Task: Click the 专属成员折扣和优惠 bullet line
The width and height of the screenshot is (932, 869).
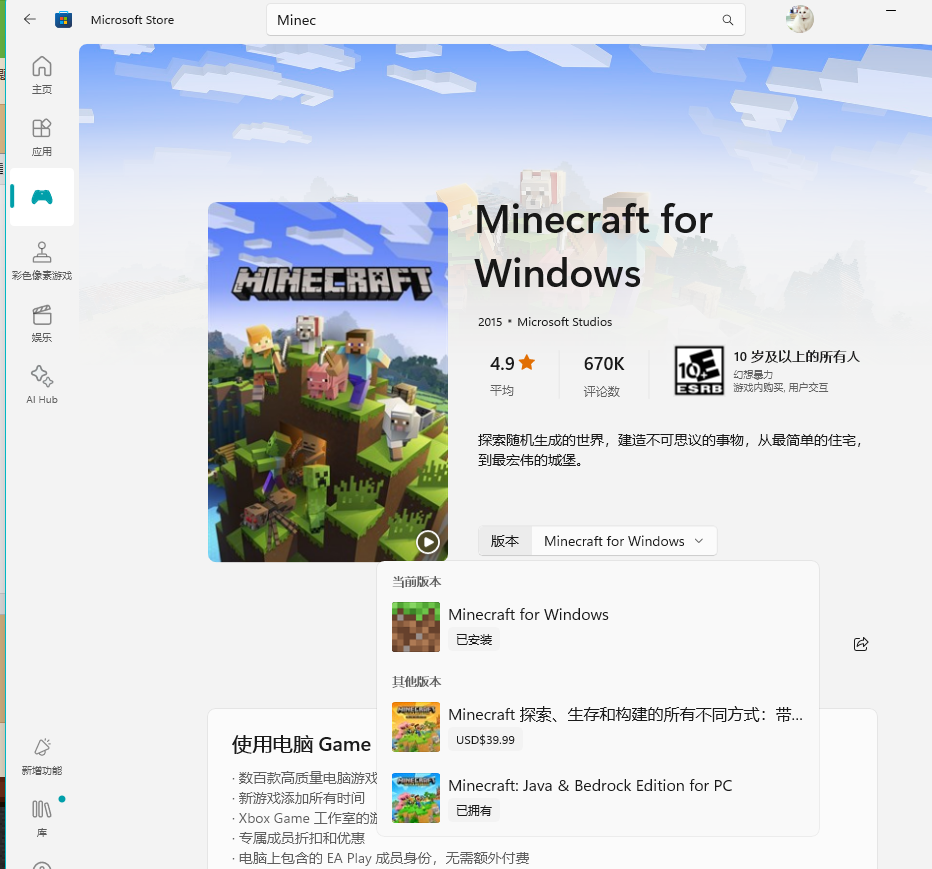Action: click(x=298, y=838)
